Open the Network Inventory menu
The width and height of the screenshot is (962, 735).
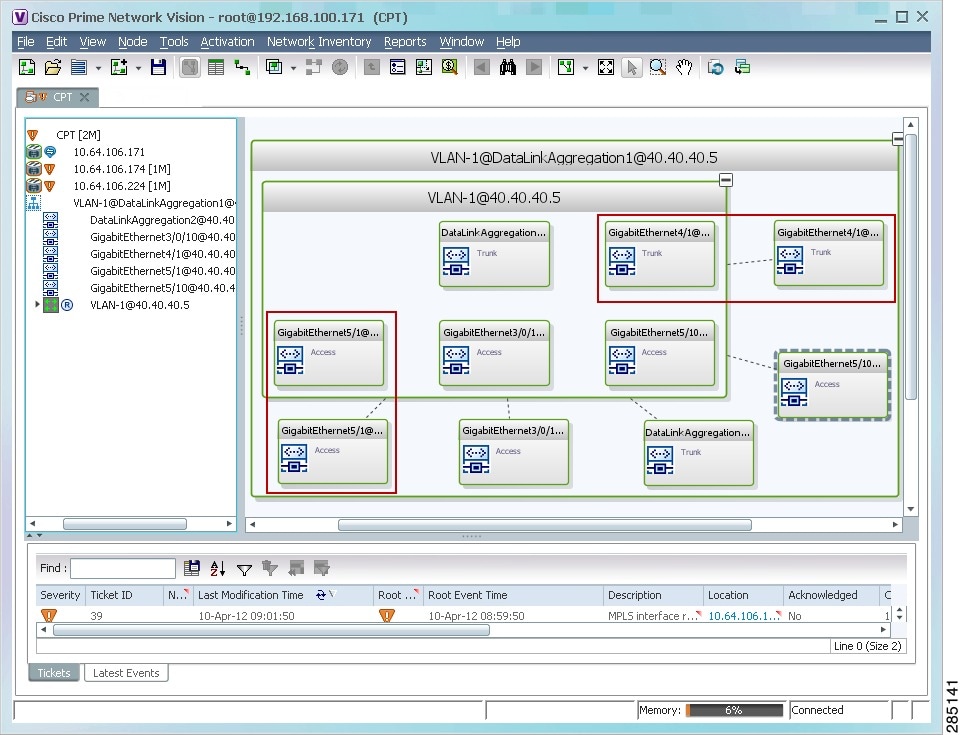tap(319, 42)
